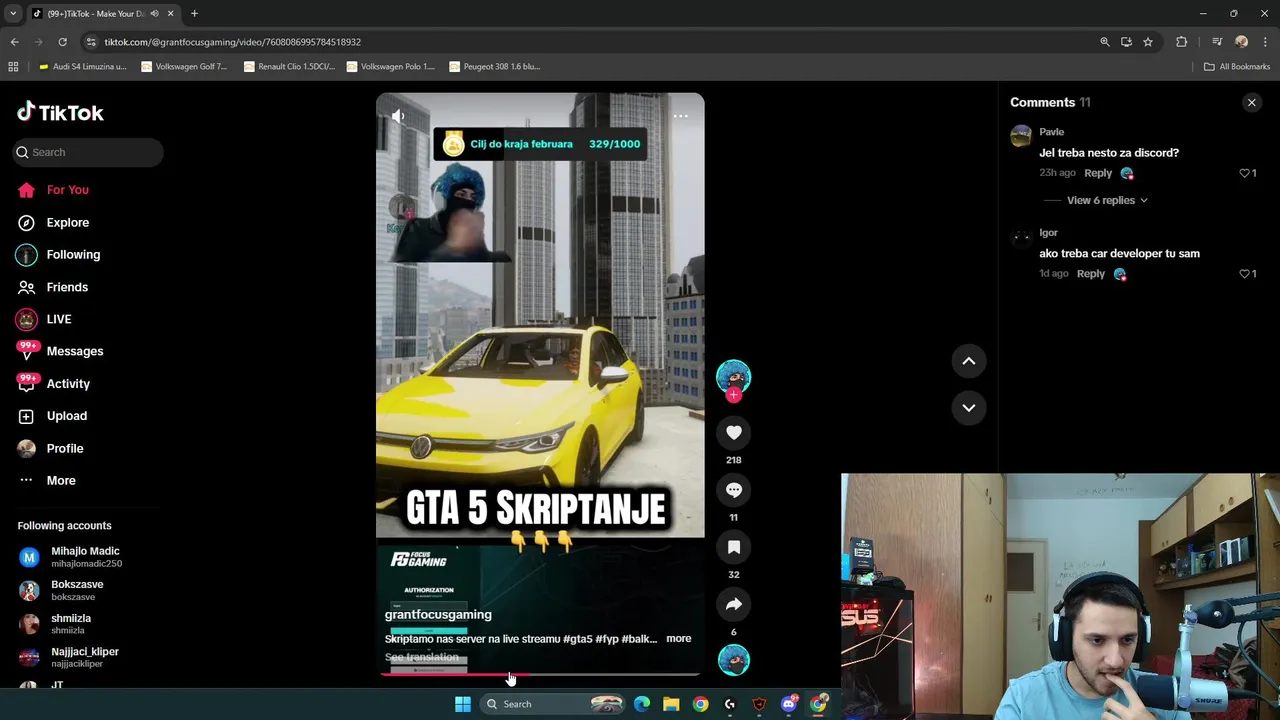Share the video with arrow icon
Viewport: 1280px width, 720px height.
[733, 604]
